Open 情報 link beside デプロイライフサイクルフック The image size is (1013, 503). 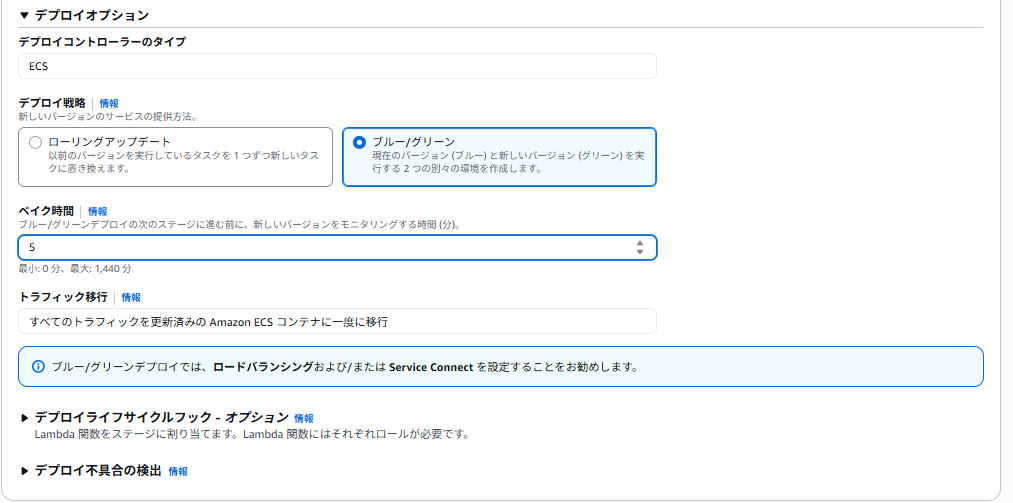(x=304, y=418)
